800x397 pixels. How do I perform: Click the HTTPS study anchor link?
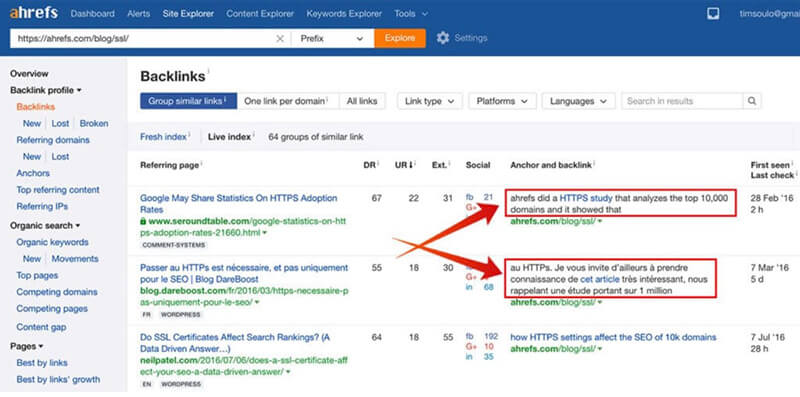(x=586, y=197)
